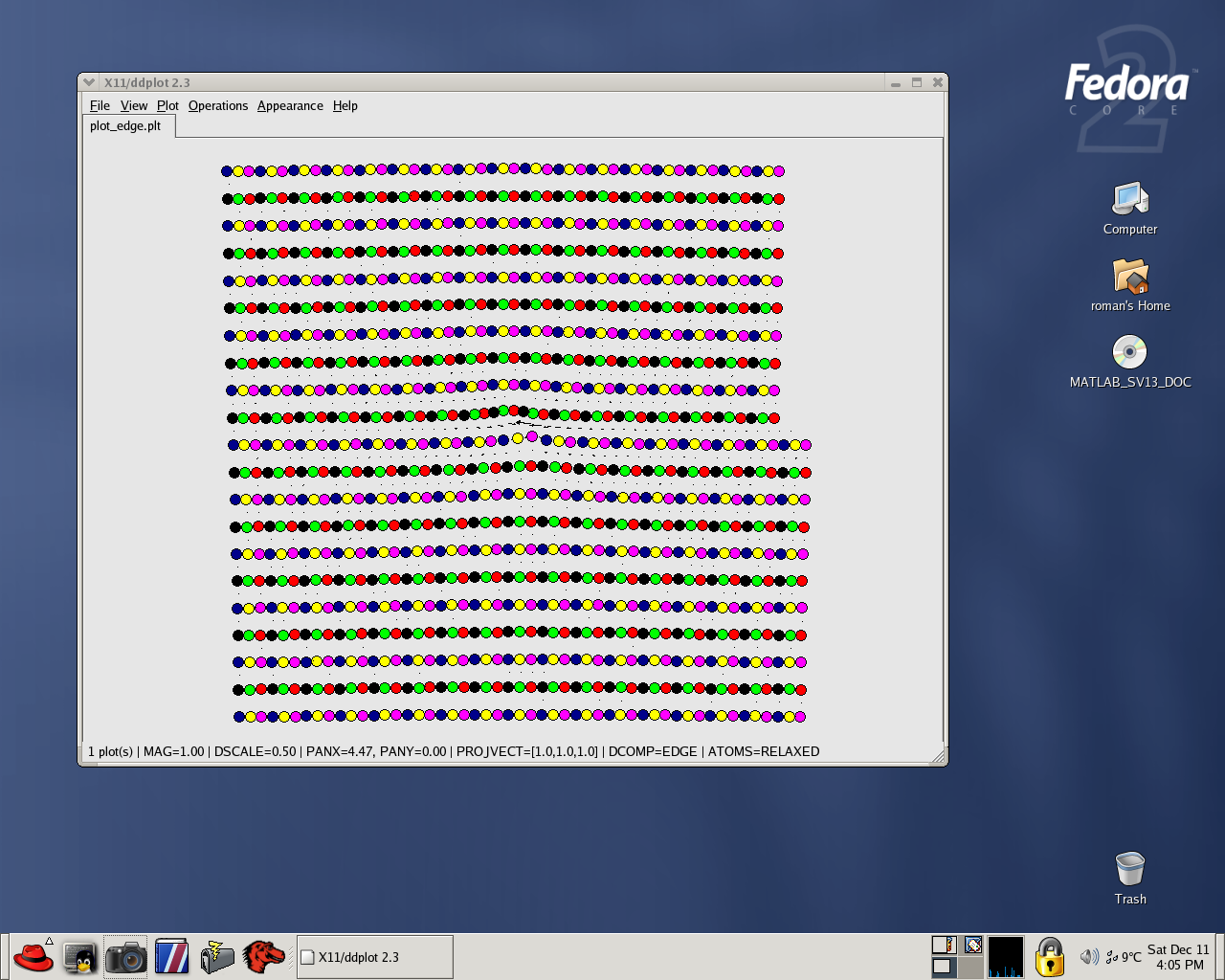The width and height of the screenshot is (1225, 980).
Task: Click the ATOMS=RELAXED status entry
Action: pyautogui.click(x=764, y=751)
